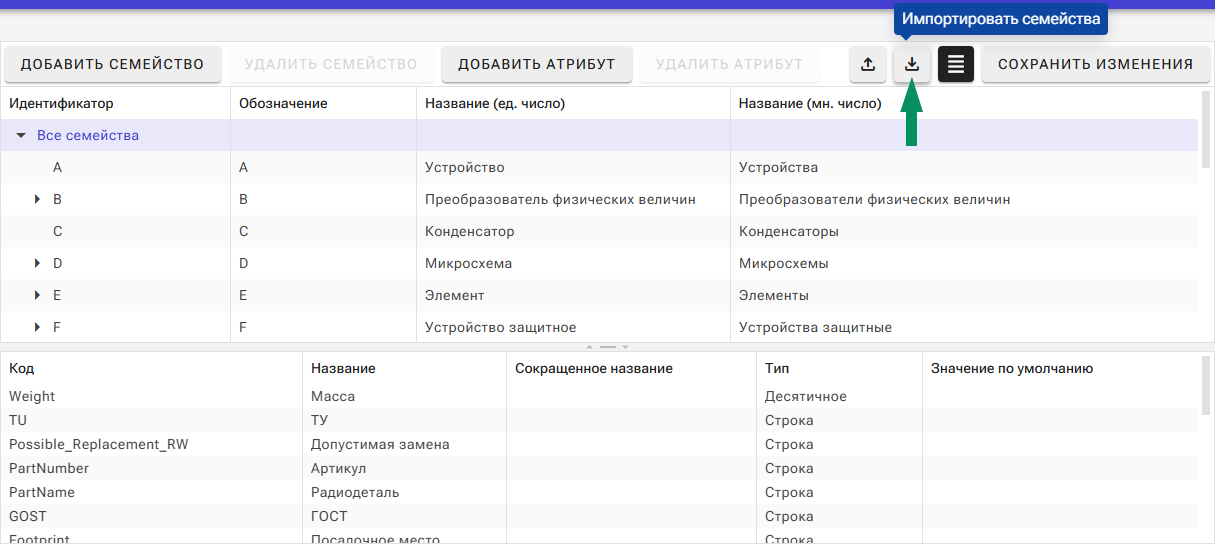Screen dimensions: 1215x544
Task: Expand family F row arrow
Action: (x=37, y=327)
